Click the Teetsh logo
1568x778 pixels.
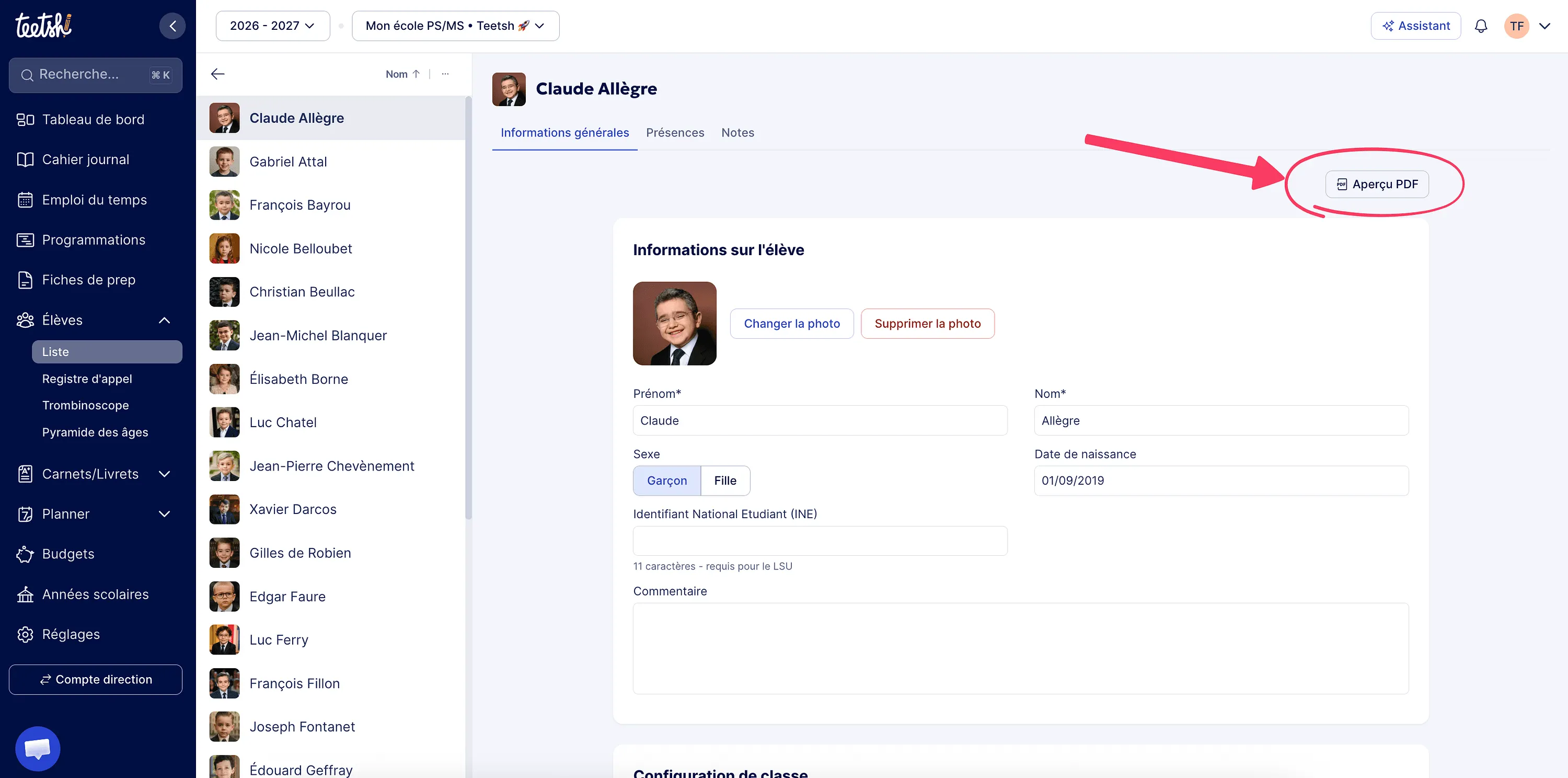pyautogui.click(x=43, y=25)
